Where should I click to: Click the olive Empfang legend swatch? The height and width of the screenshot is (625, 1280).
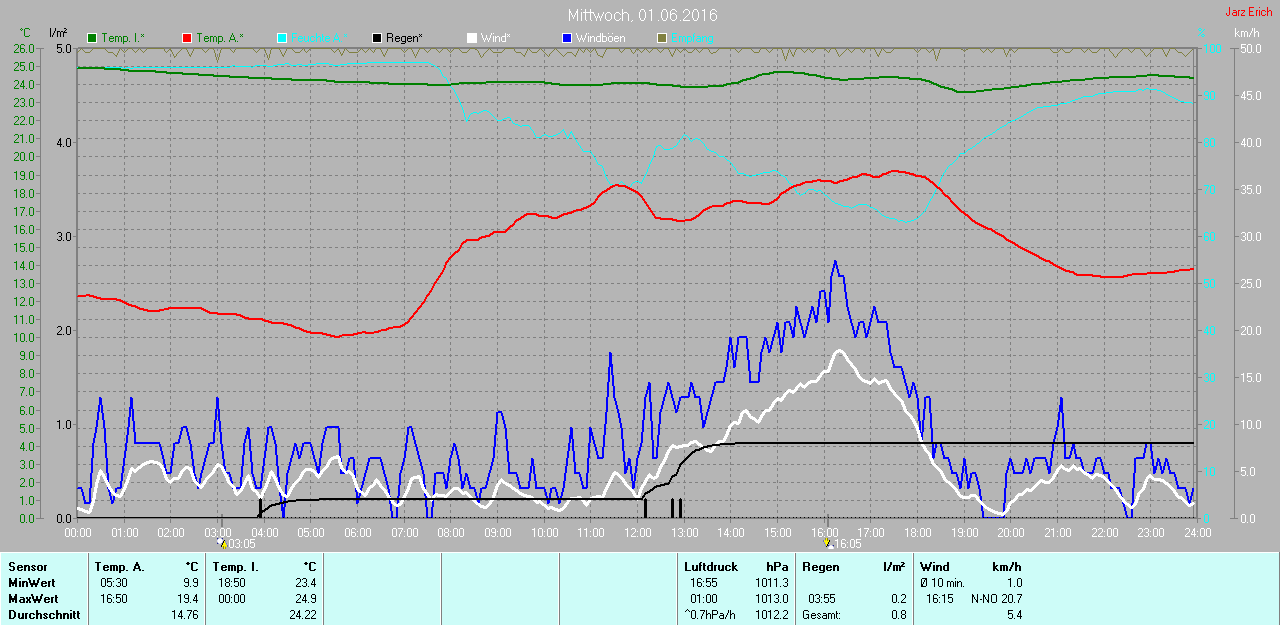pyautogui.click(x=661, y=38)
